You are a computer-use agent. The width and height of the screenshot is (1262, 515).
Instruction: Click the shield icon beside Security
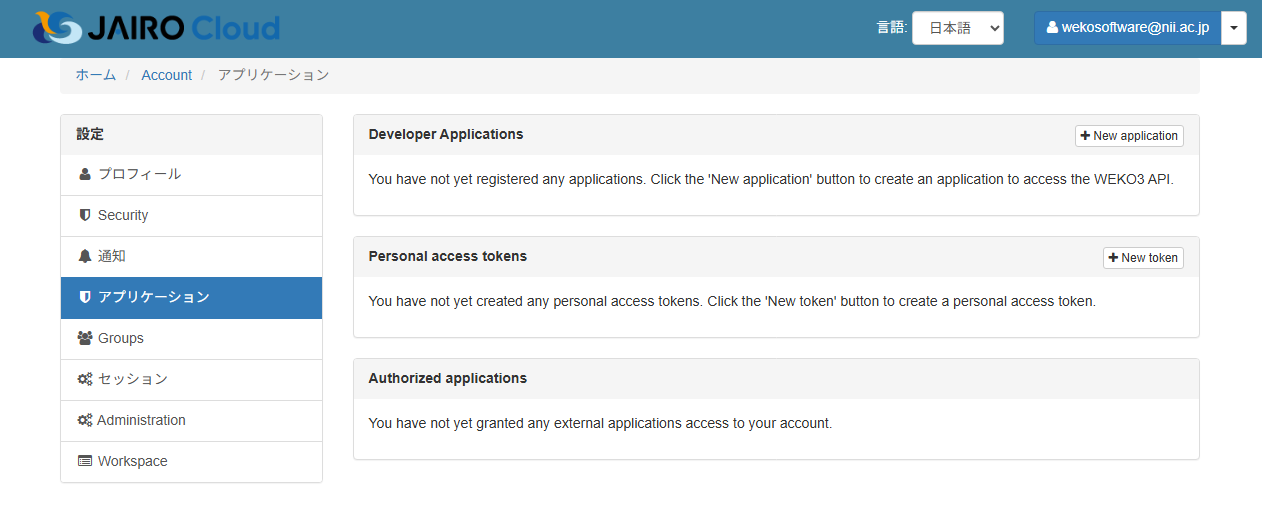85,215
